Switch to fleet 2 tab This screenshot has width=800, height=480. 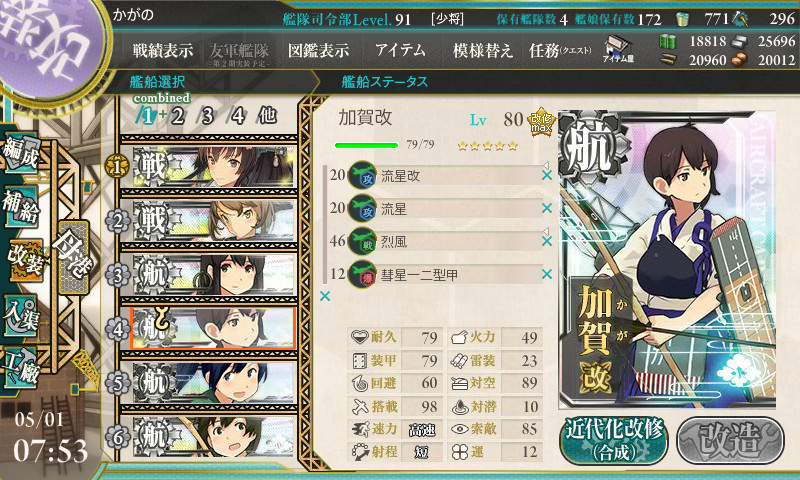pyautogui.click(x=177, y=116)
